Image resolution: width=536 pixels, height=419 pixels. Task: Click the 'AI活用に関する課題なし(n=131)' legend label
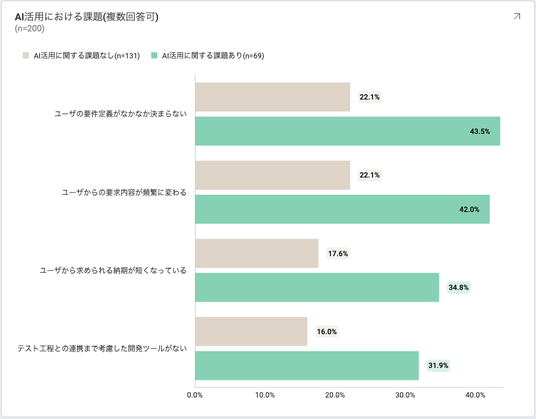tap(87, 56)
